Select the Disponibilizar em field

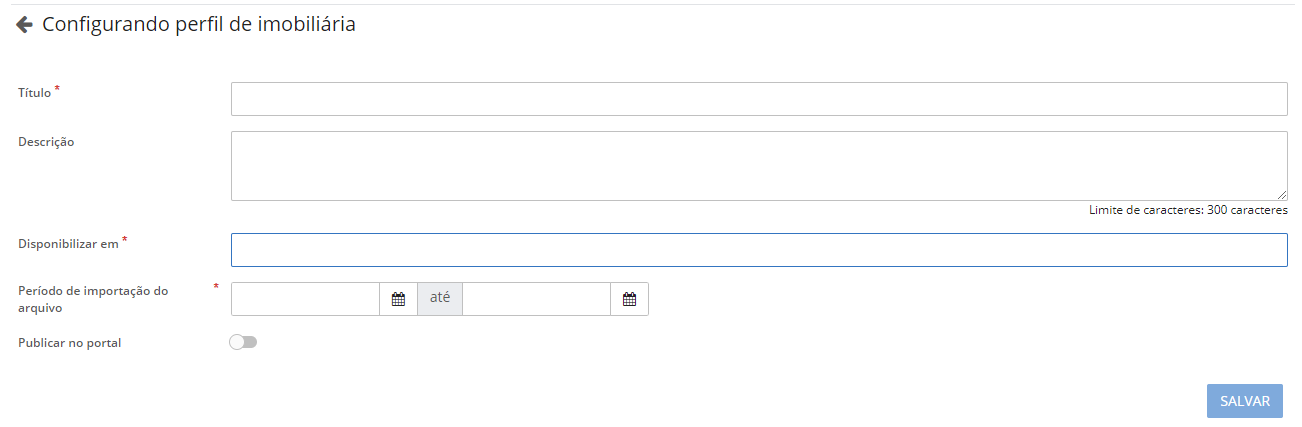coord(758,250)
